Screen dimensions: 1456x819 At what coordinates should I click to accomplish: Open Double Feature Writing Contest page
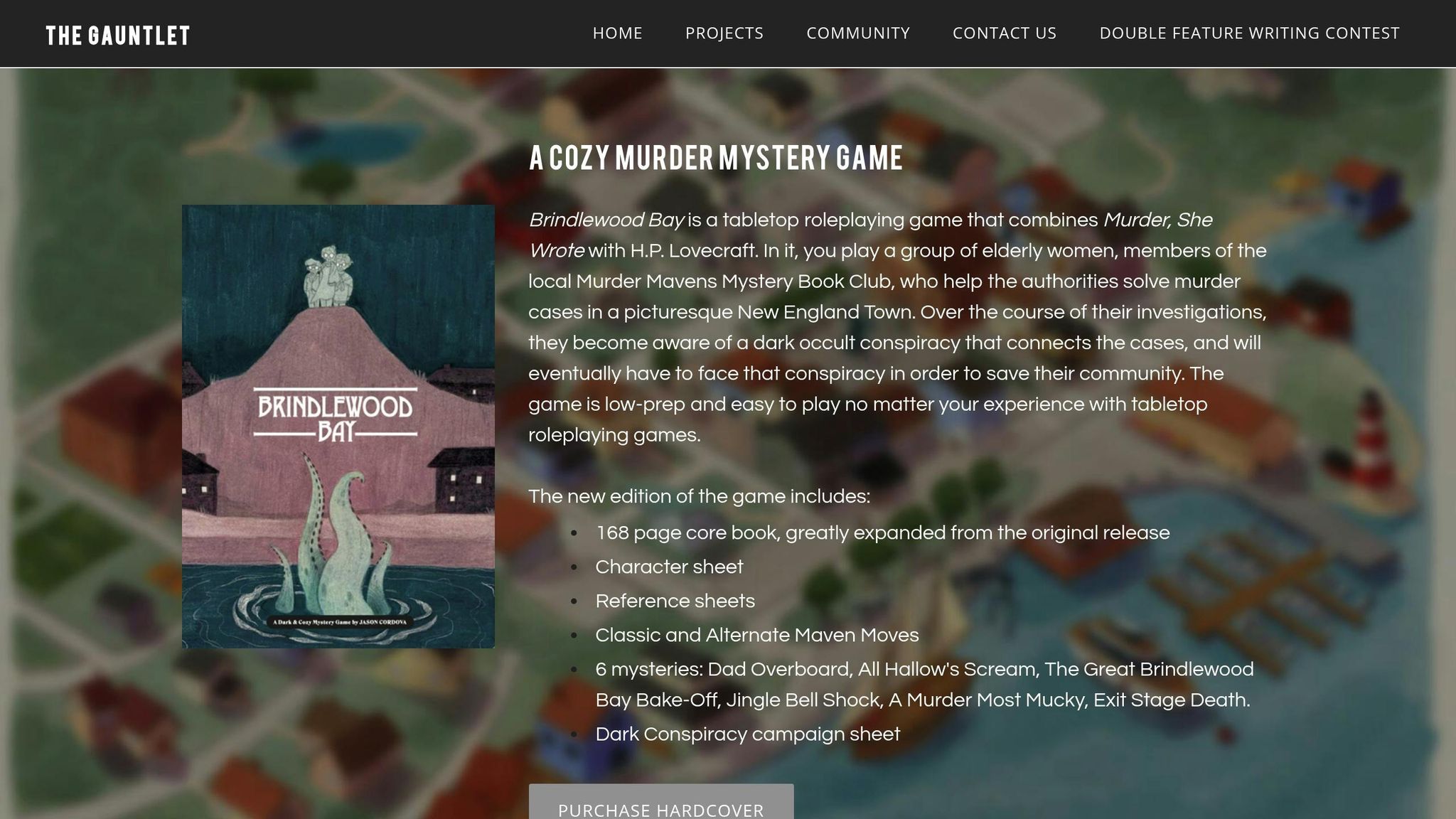[x=1249, y=33]
